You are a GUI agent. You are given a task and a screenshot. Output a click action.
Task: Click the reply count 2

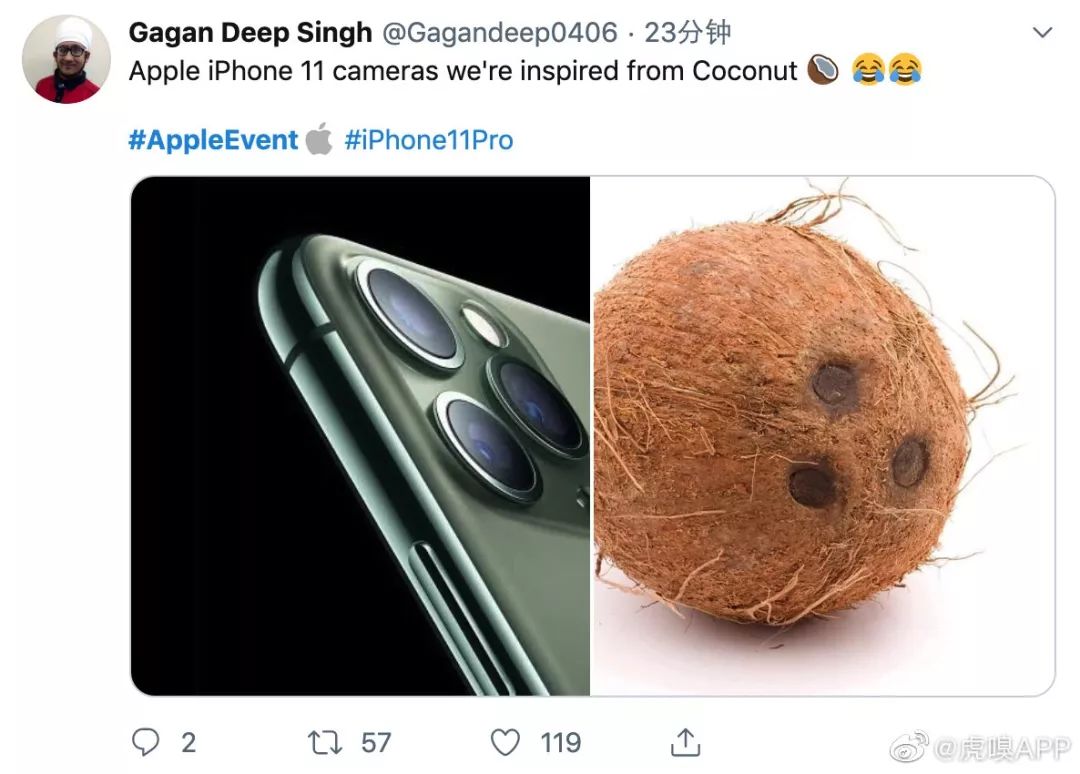pos(188,742)
